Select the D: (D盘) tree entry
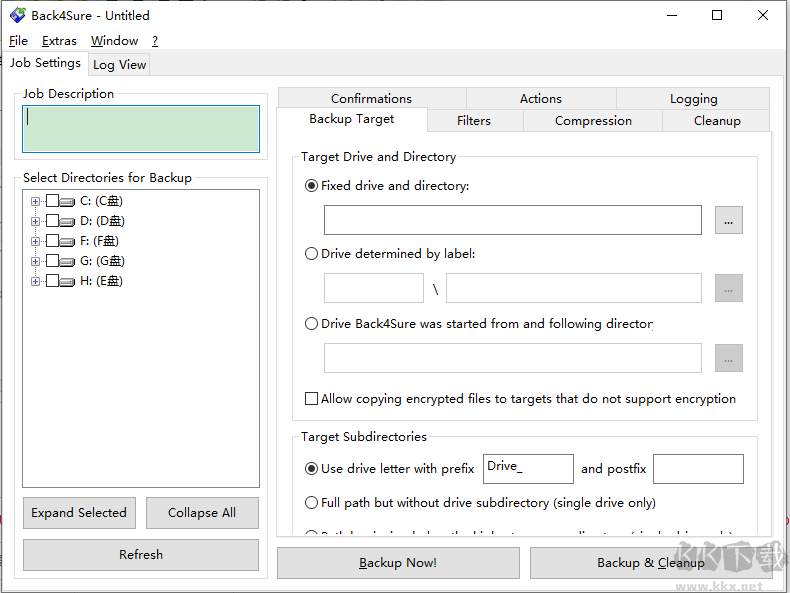The image size is (790, 593). (x=102, y=221)
